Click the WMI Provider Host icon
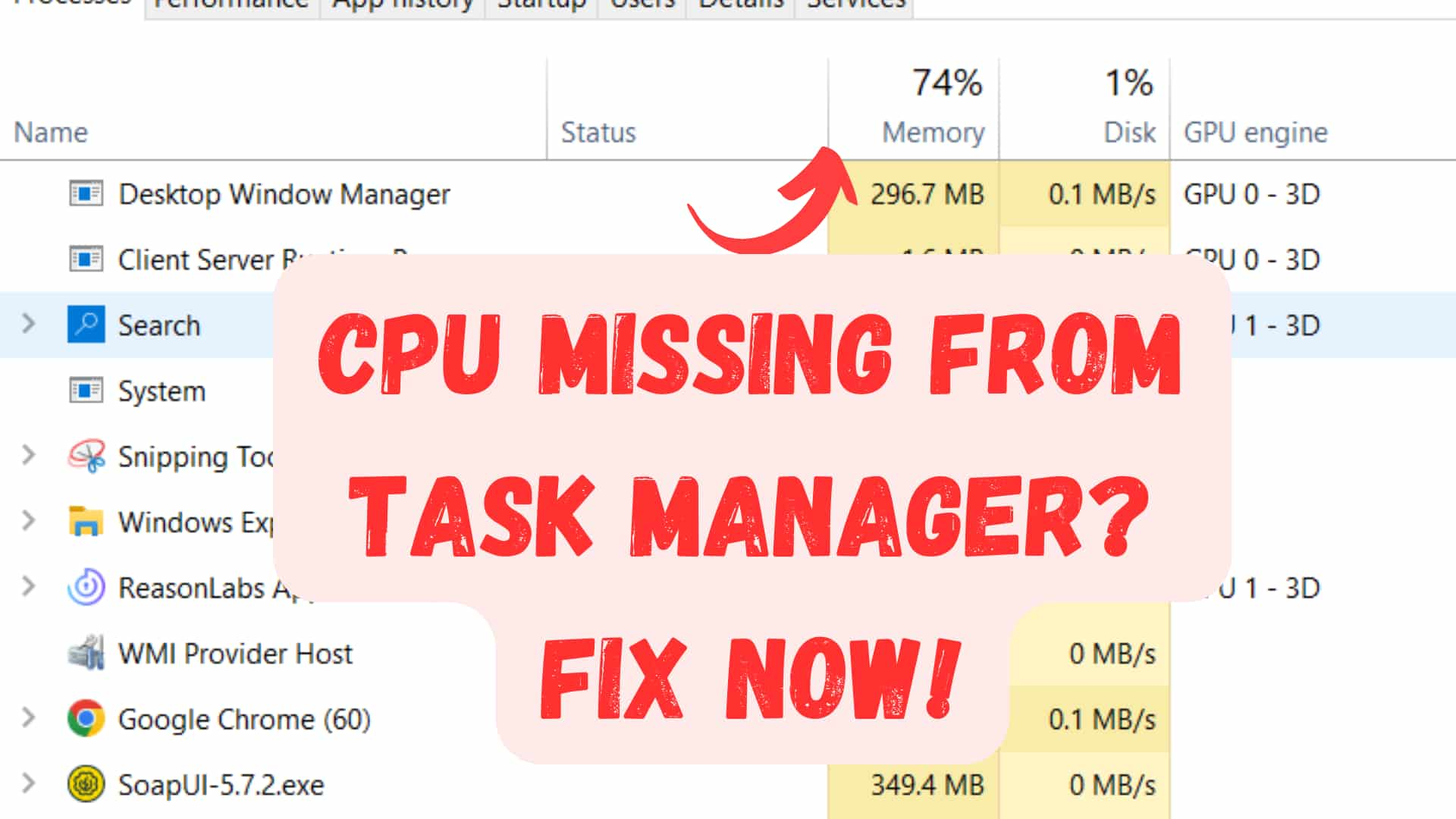The image size is (1456, 819). point(86,653)
